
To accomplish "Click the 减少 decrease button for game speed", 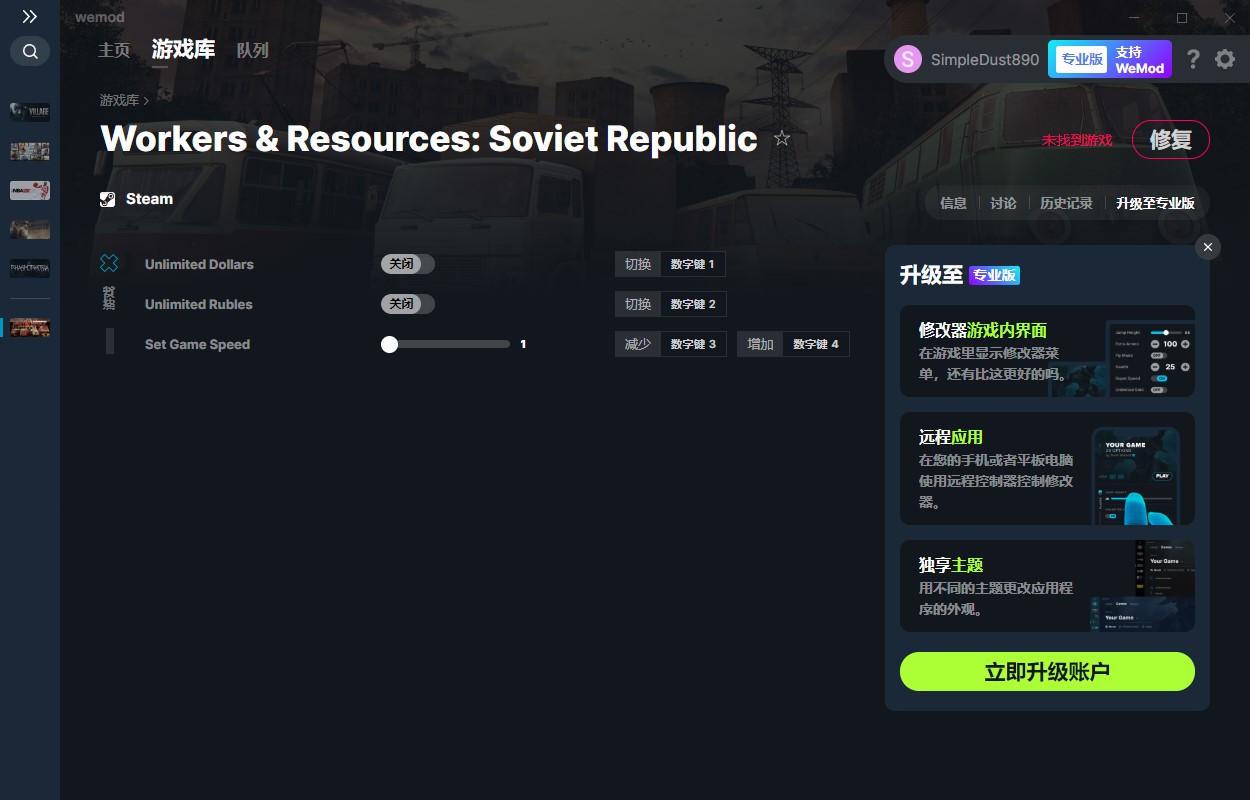I will click(638, 344).
